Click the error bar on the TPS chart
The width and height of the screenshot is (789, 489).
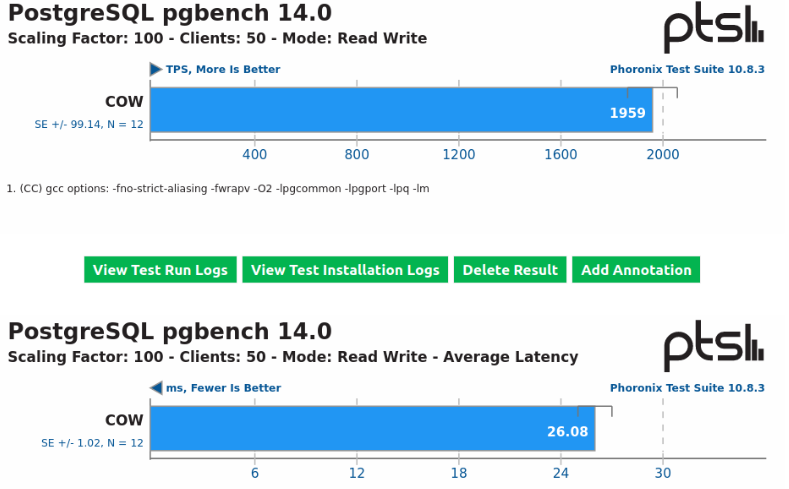pos(652,92)
